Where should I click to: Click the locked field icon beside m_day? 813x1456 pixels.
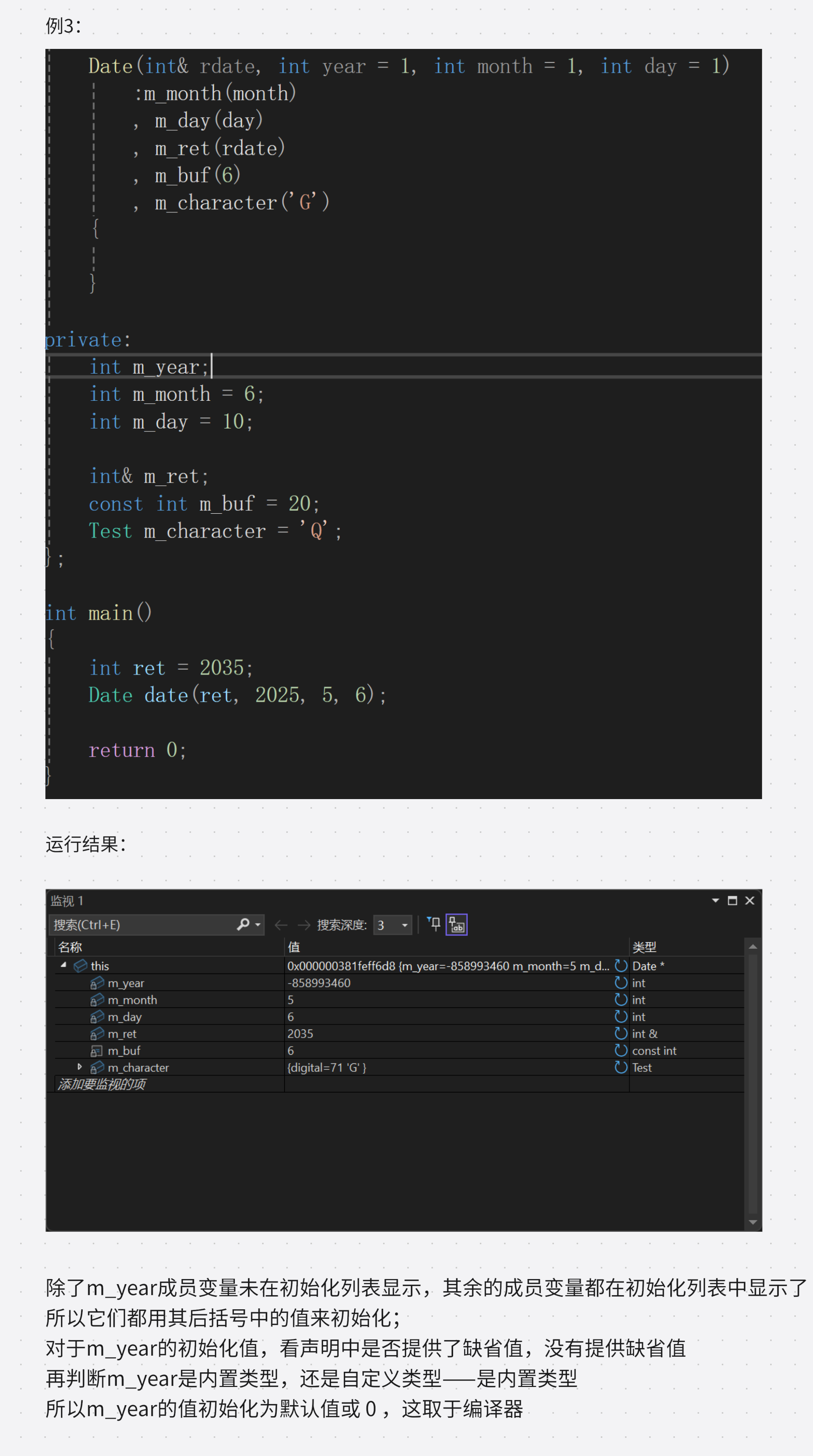[x=97, y=1017]
